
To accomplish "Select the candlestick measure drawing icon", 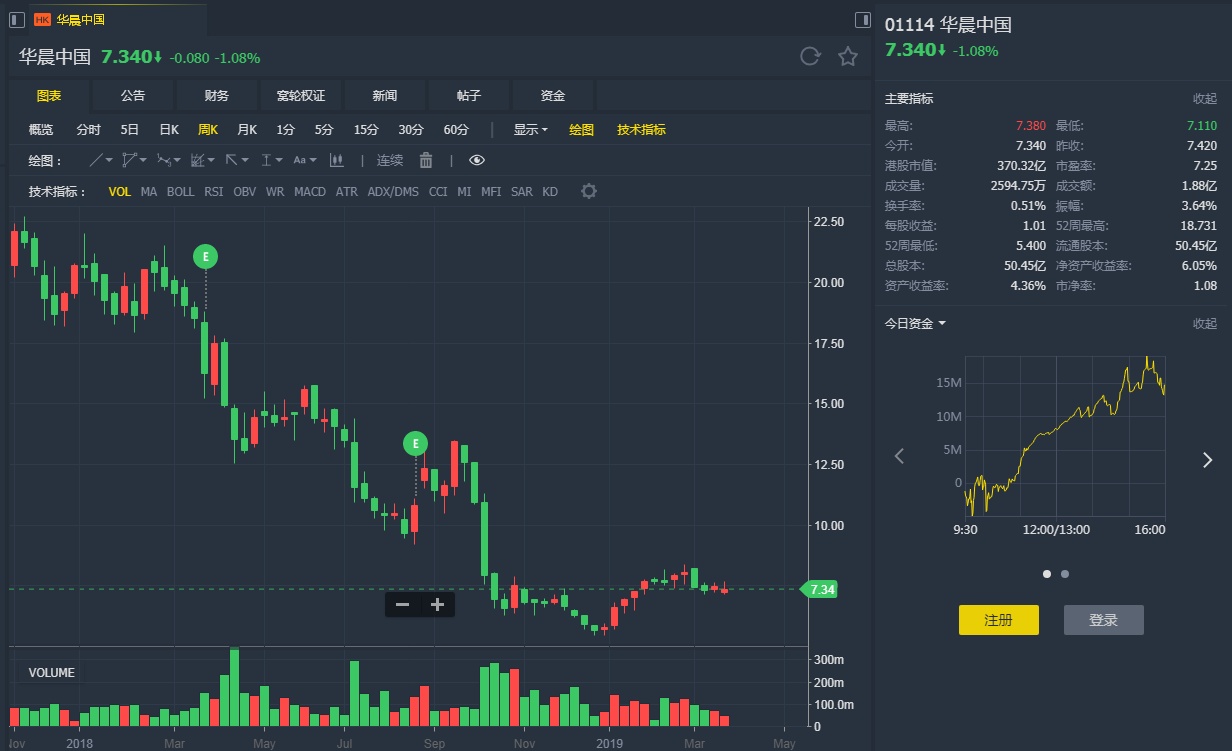I will (336, 160).
